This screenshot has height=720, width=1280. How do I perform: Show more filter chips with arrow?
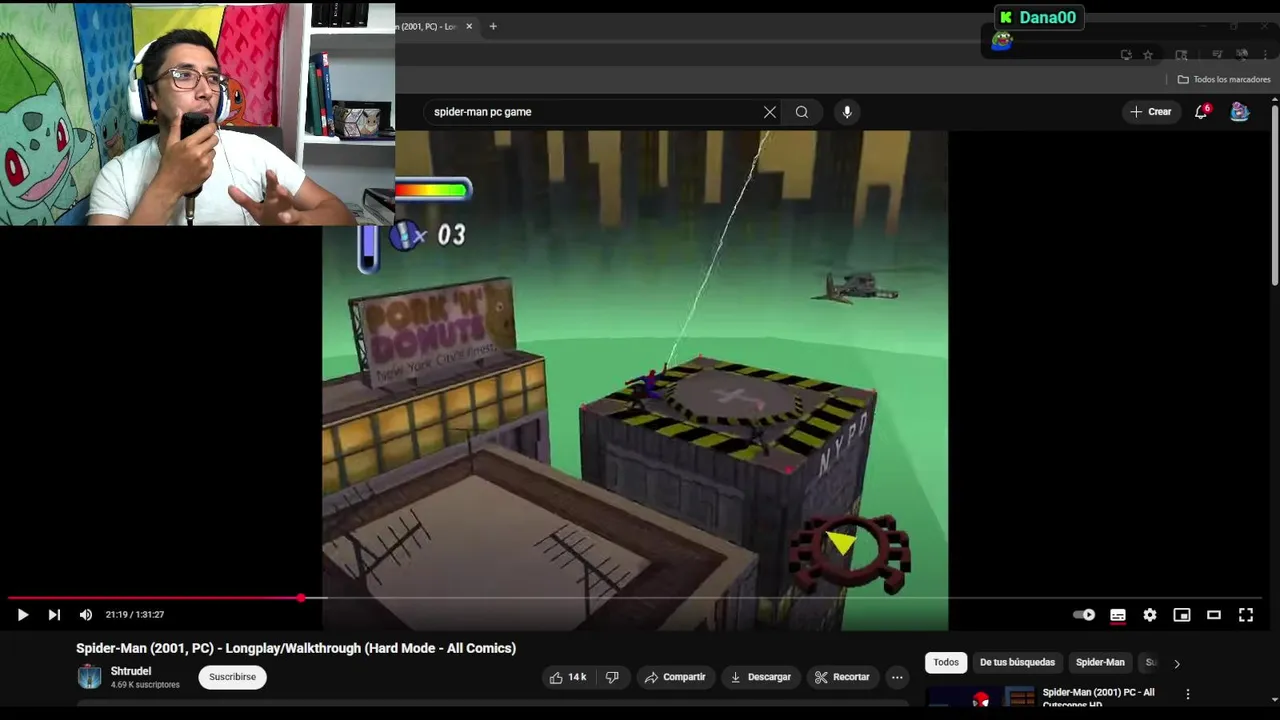pyautogui.click(x=1177, y=663)
